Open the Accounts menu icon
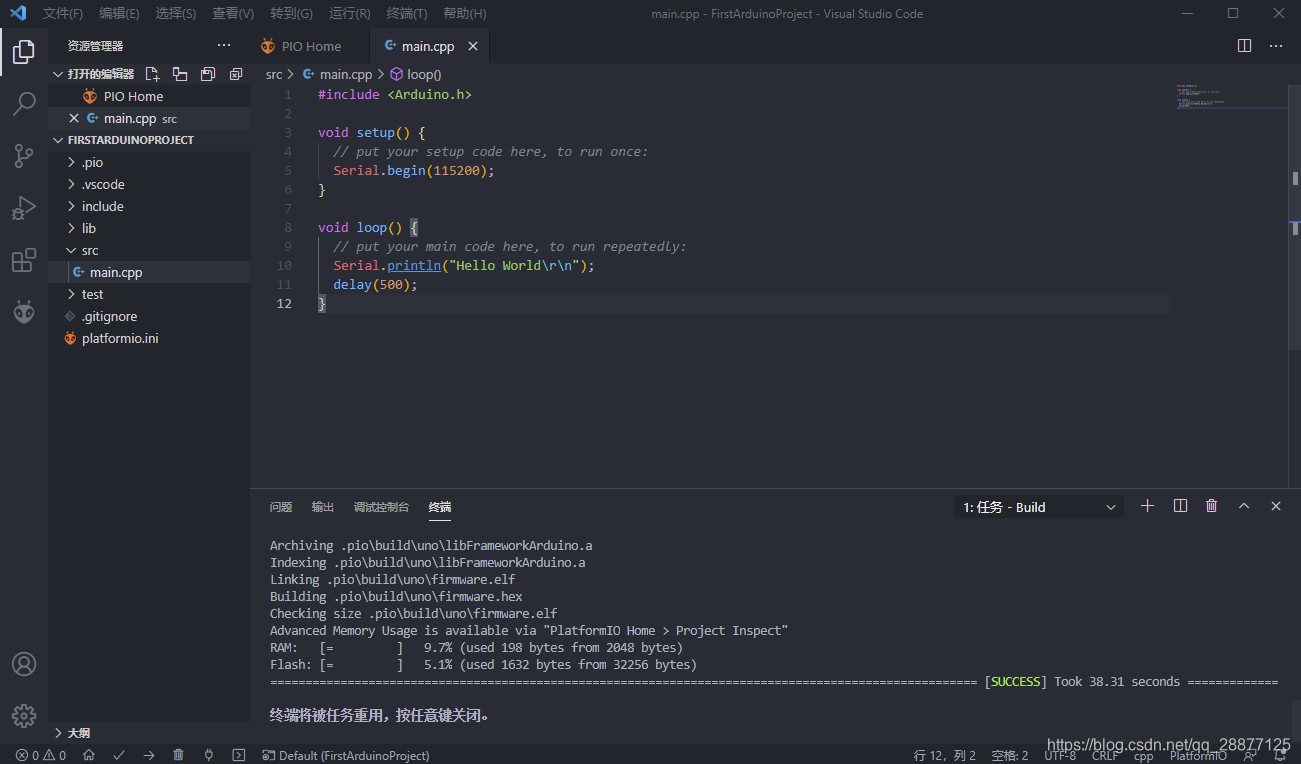Viewport: 1301px width, 764px height. click(x=24, y=664)
